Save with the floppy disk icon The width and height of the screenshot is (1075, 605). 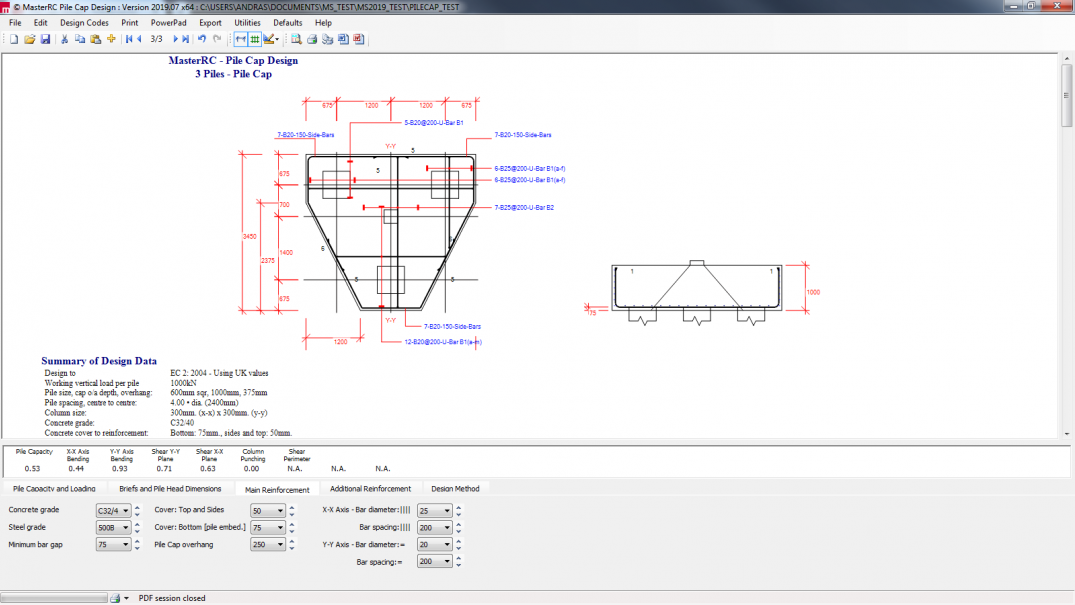[x=45, y=39]
